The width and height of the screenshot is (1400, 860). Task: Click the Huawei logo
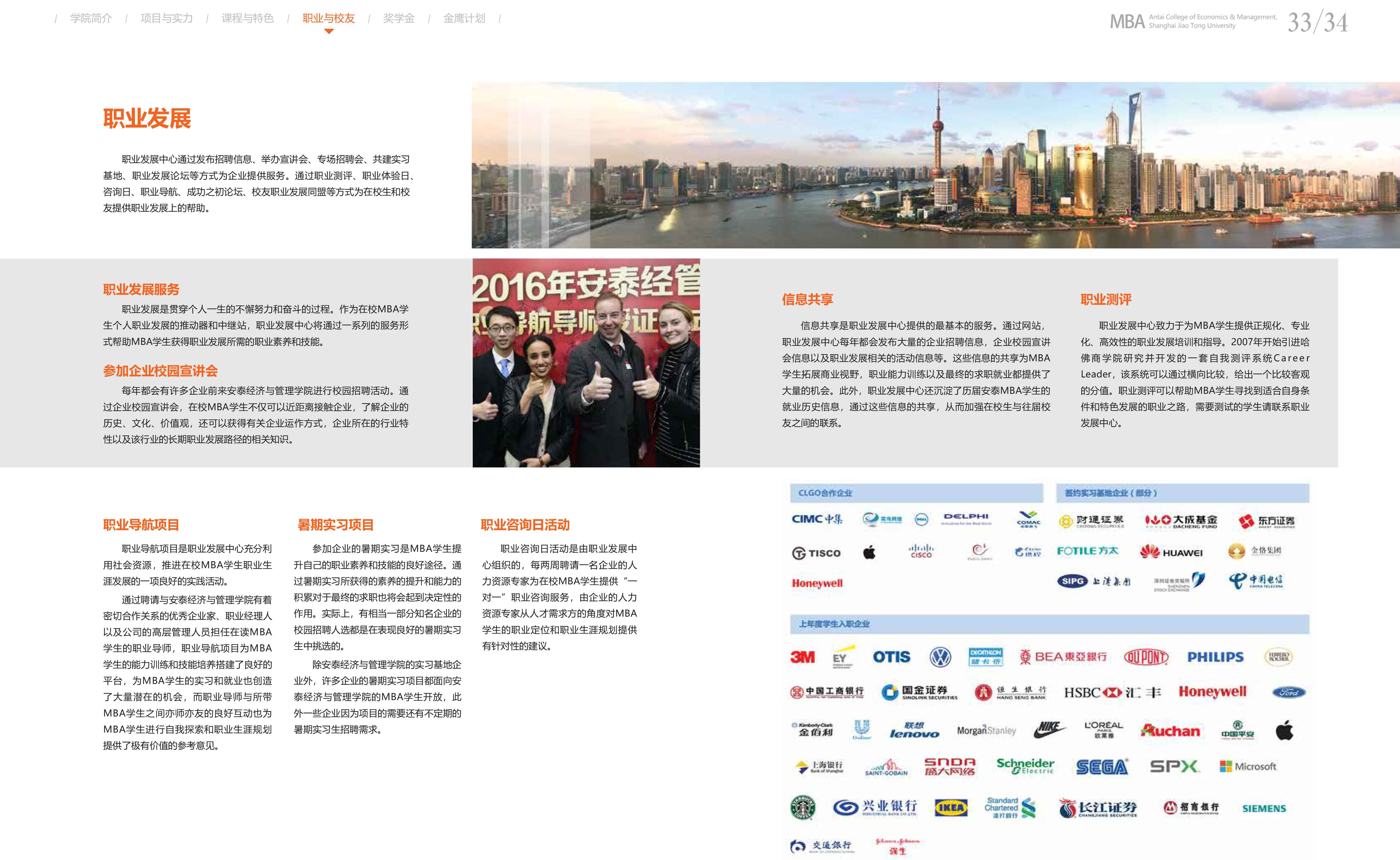(x=1171, y=552)
